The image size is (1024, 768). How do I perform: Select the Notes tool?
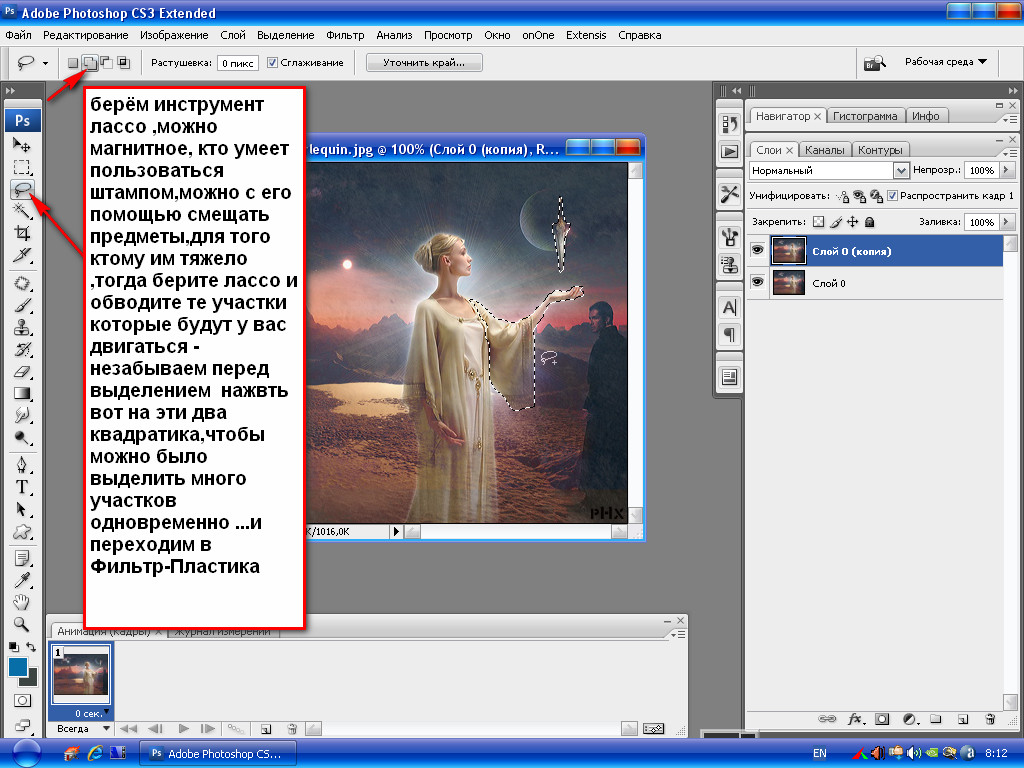coord(22,558)
